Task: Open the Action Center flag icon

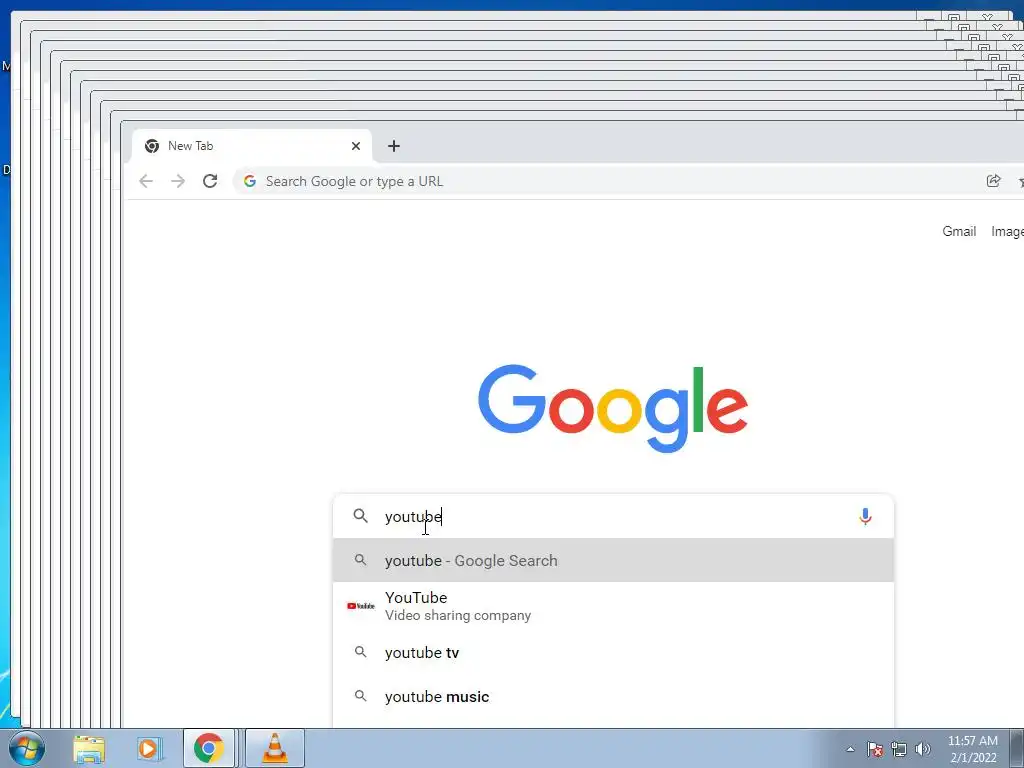Action: point(875,749)
